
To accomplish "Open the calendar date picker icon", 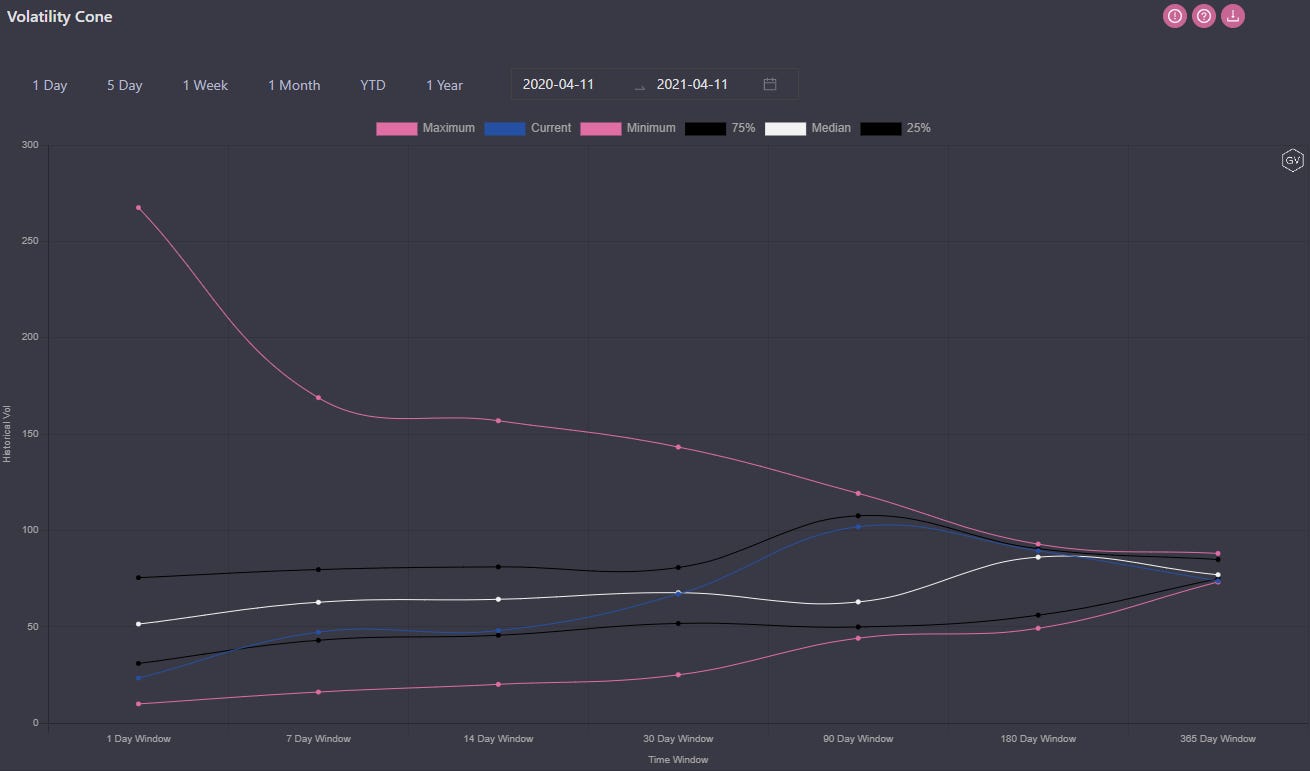I will [770, 84].
